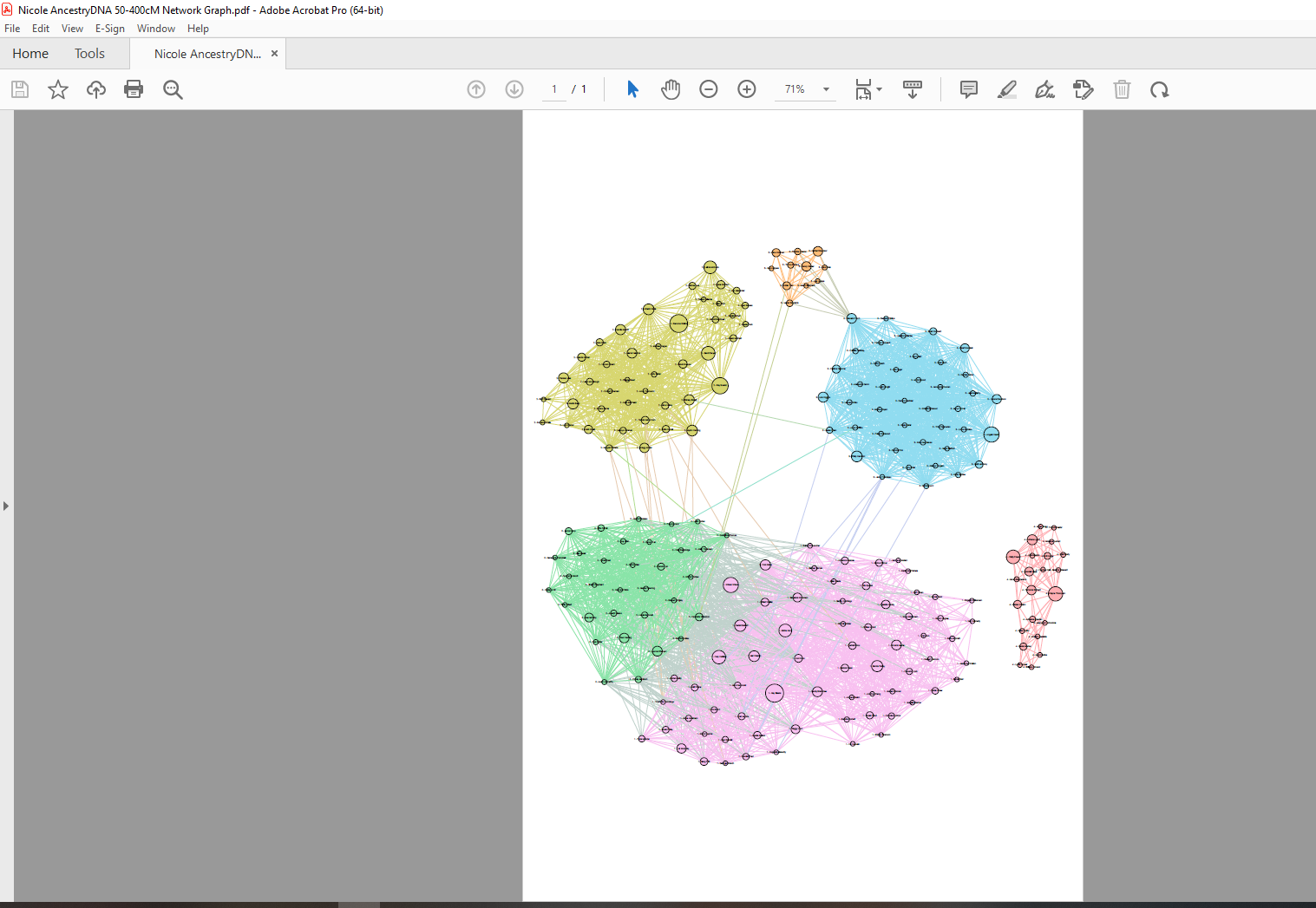Open the E-Sign menu
This screenshot has width=1316, height=908.
coord(110,29)
